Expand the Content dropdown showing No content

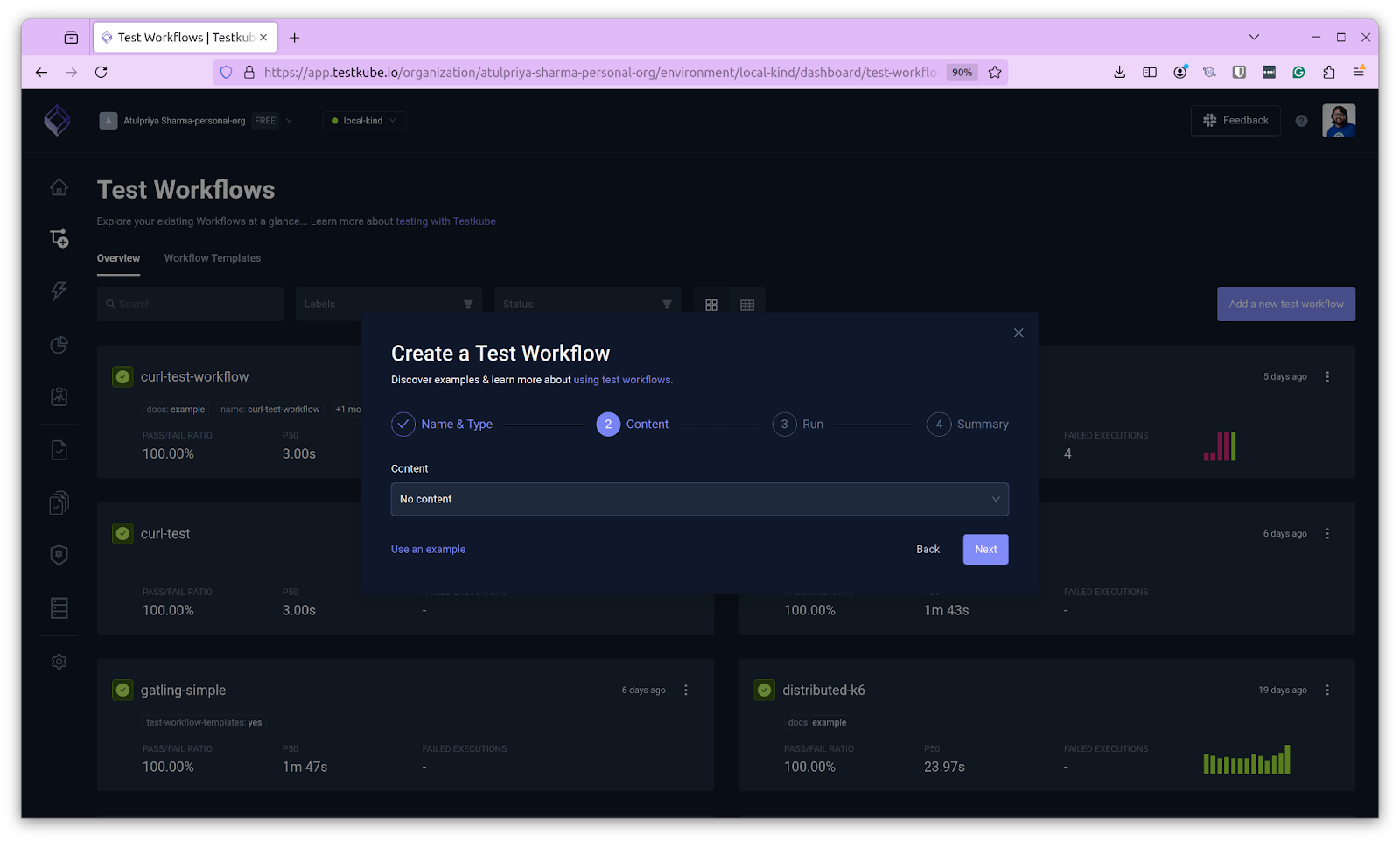click(x=700, y=499)
